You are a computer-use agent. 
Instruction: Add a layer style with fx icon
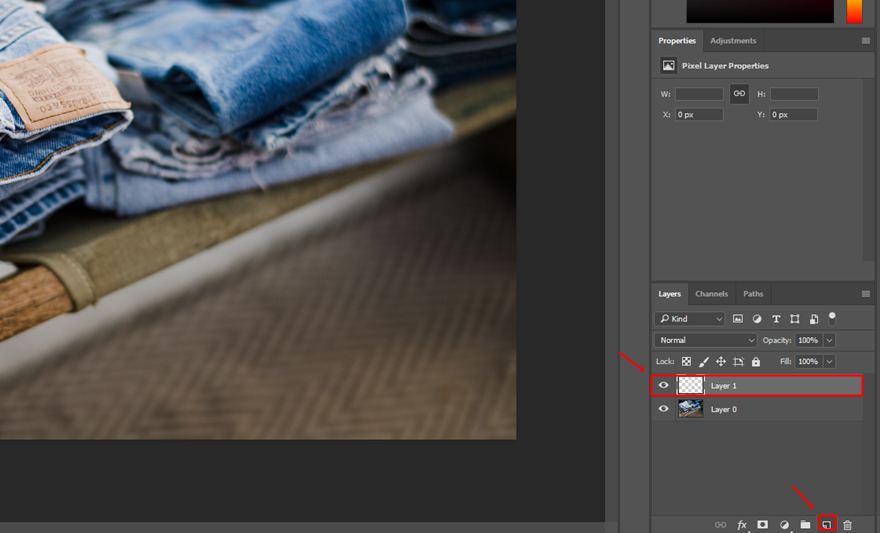click(x=742, y=525)
